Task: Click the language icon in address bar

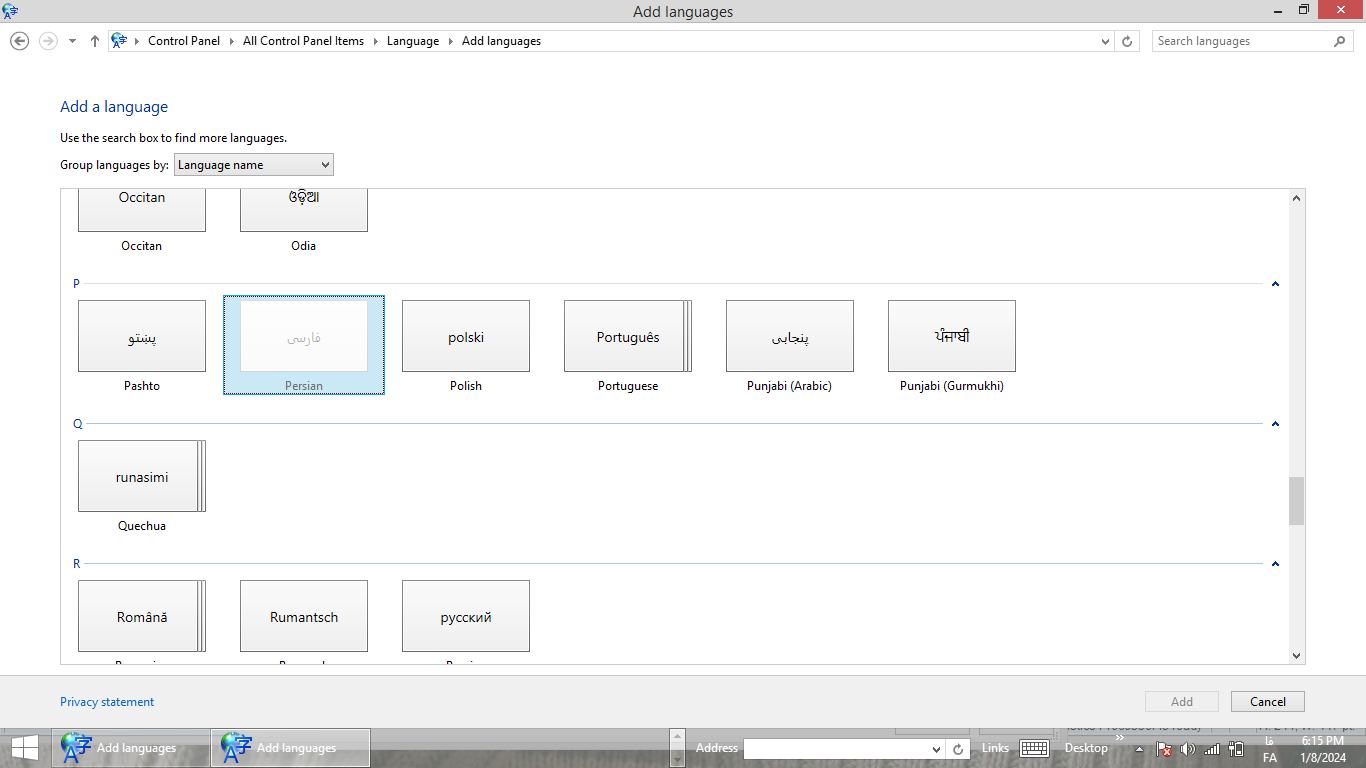Action: (x=120, y=41)
